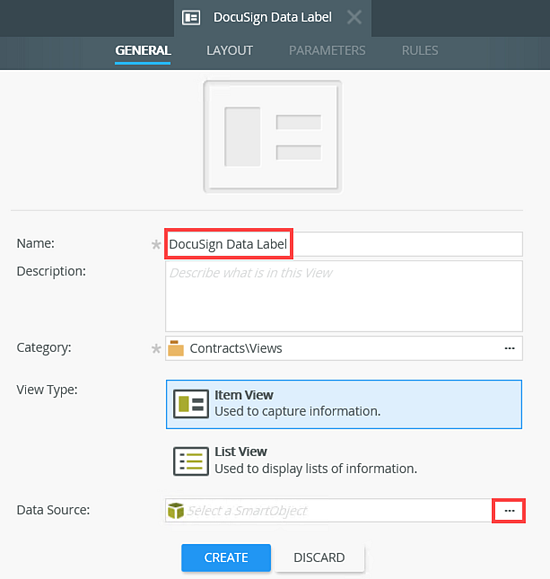Open the Data Source ellipsis picker
Image resolution: width=550 pixels, height=579 pixels.
click(510, 511)
